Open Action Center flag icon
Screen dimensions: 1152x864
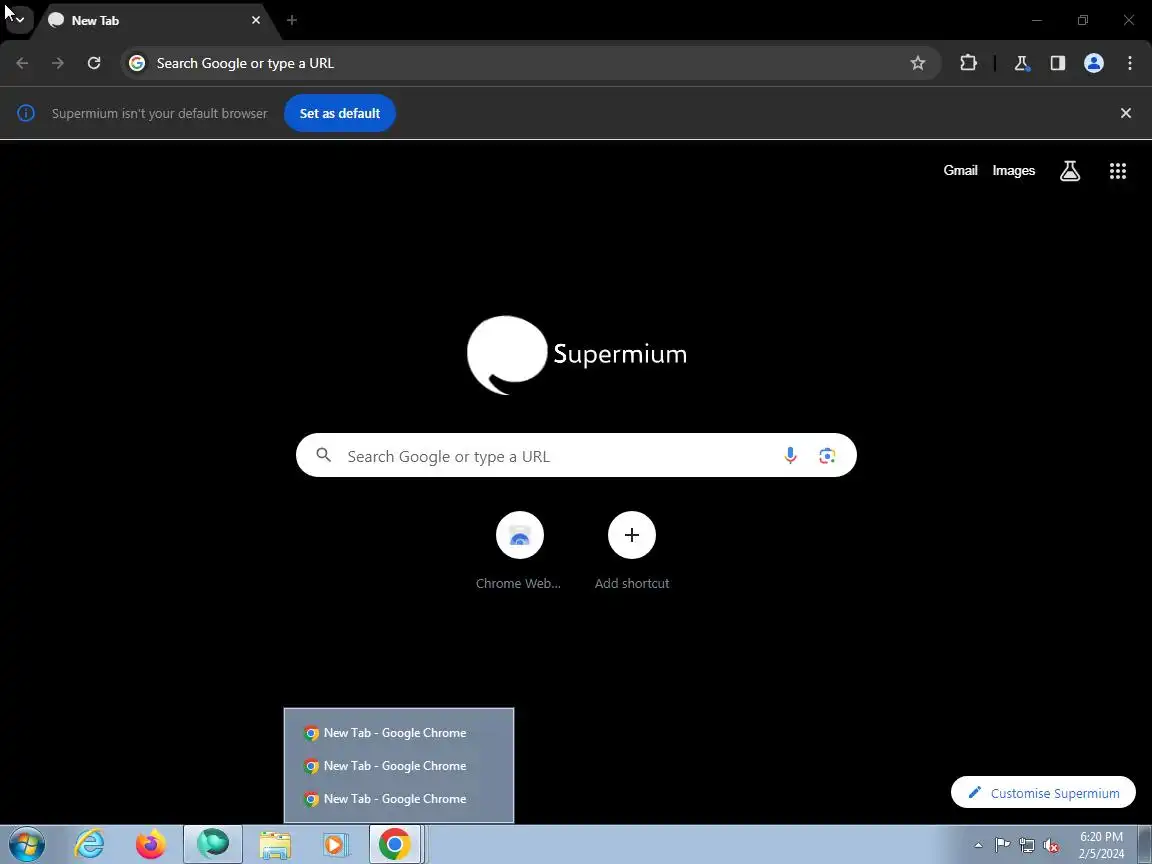(x=1002, y=845)
